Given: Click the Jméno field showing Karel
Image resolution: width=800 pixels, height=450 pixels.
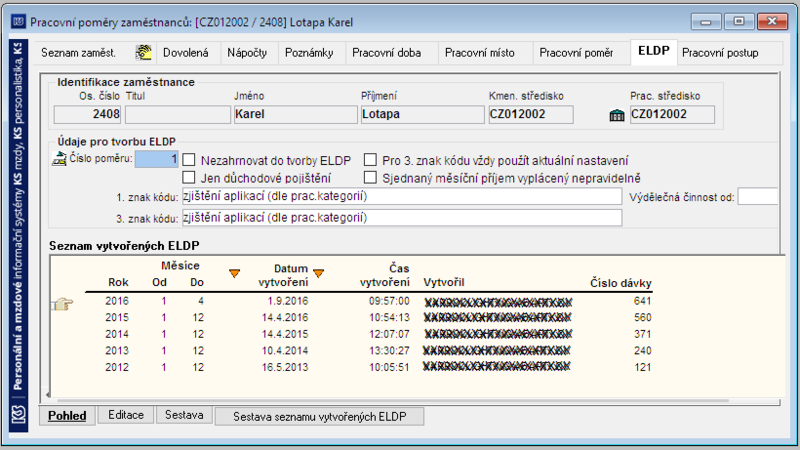Looking at the screenshot, I should click(x=295, y=114).
